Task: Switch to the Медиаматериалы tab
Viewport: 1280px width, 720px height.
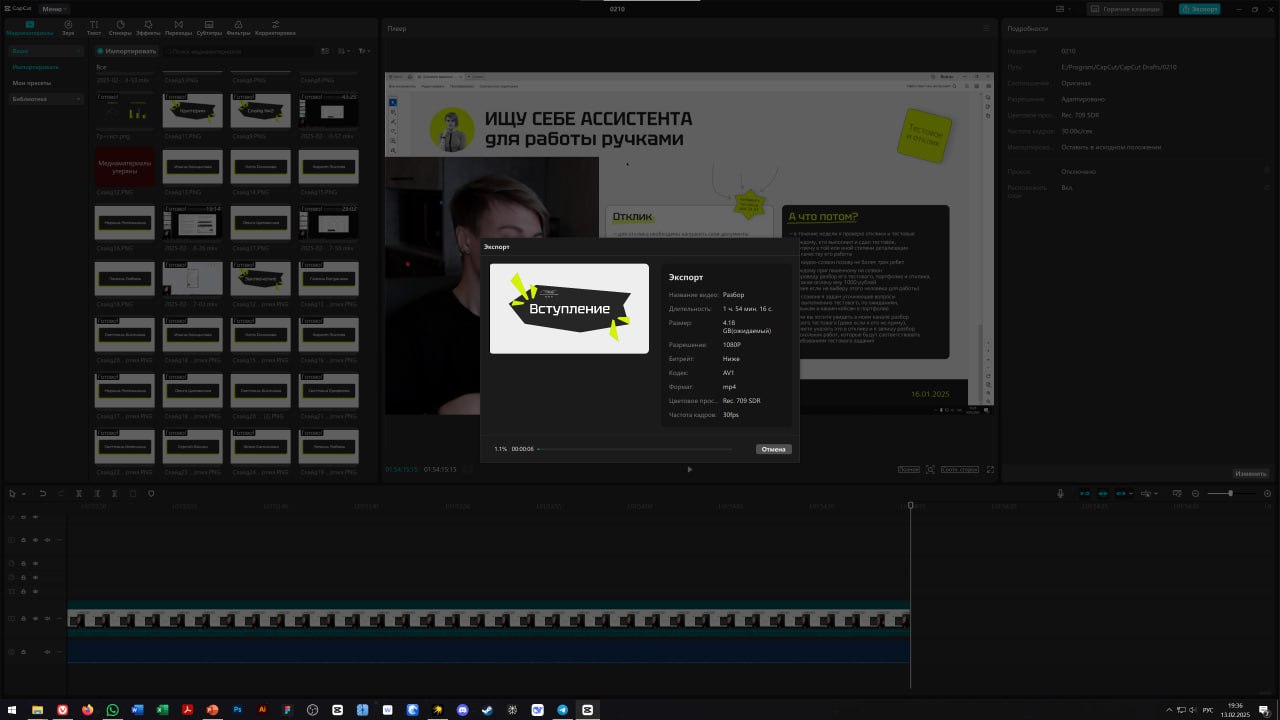Action: pyautogui.click(x=29, y=27)
